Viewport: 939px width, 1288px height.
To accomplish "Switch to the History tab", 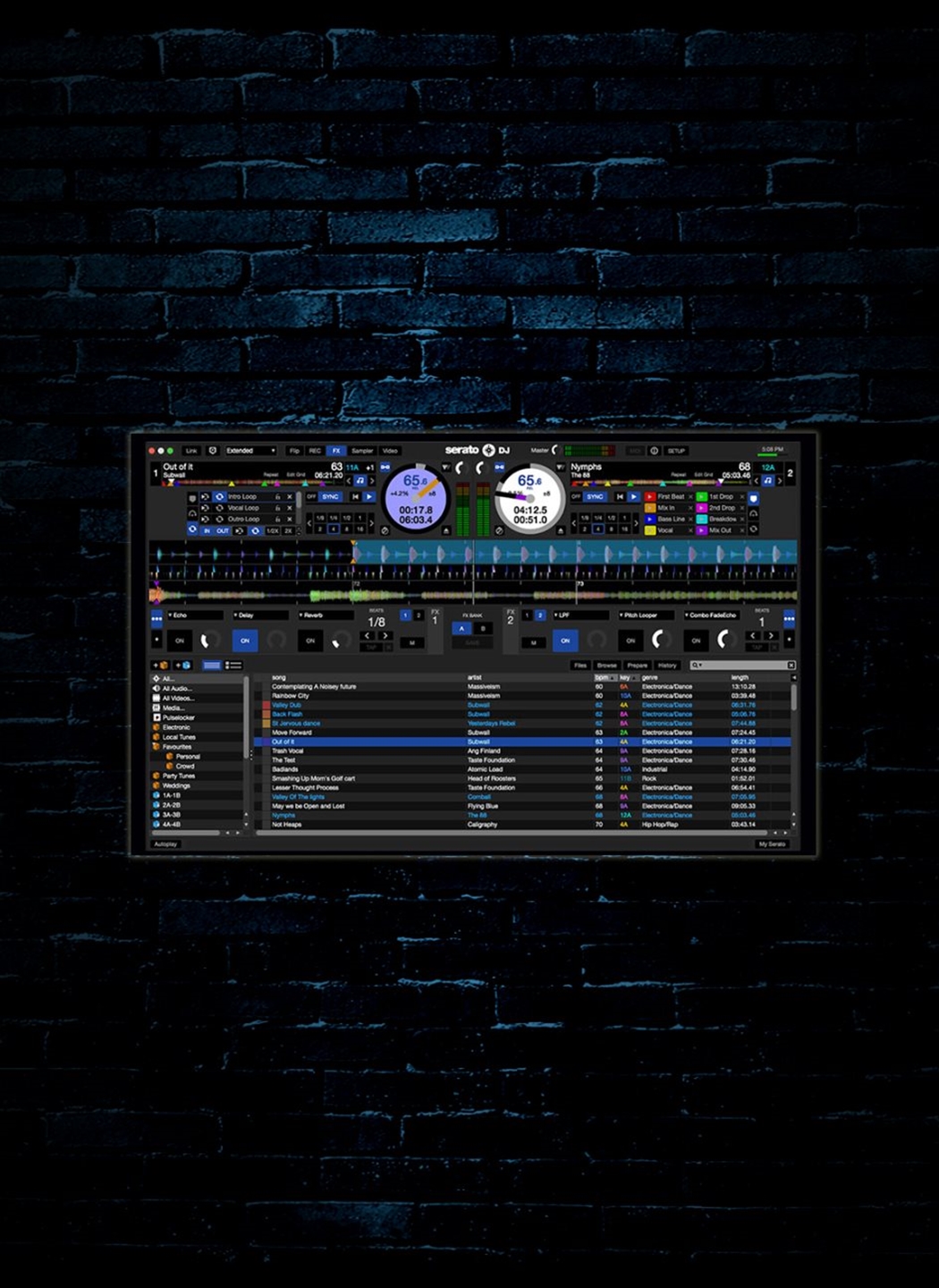I will tap(667, 665).
